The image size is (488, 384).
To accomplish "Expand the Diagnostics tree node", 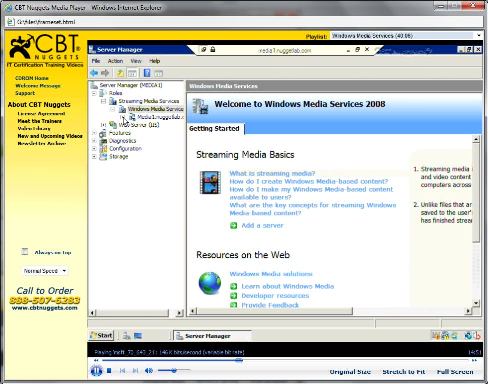I will (x=94, y=141).
